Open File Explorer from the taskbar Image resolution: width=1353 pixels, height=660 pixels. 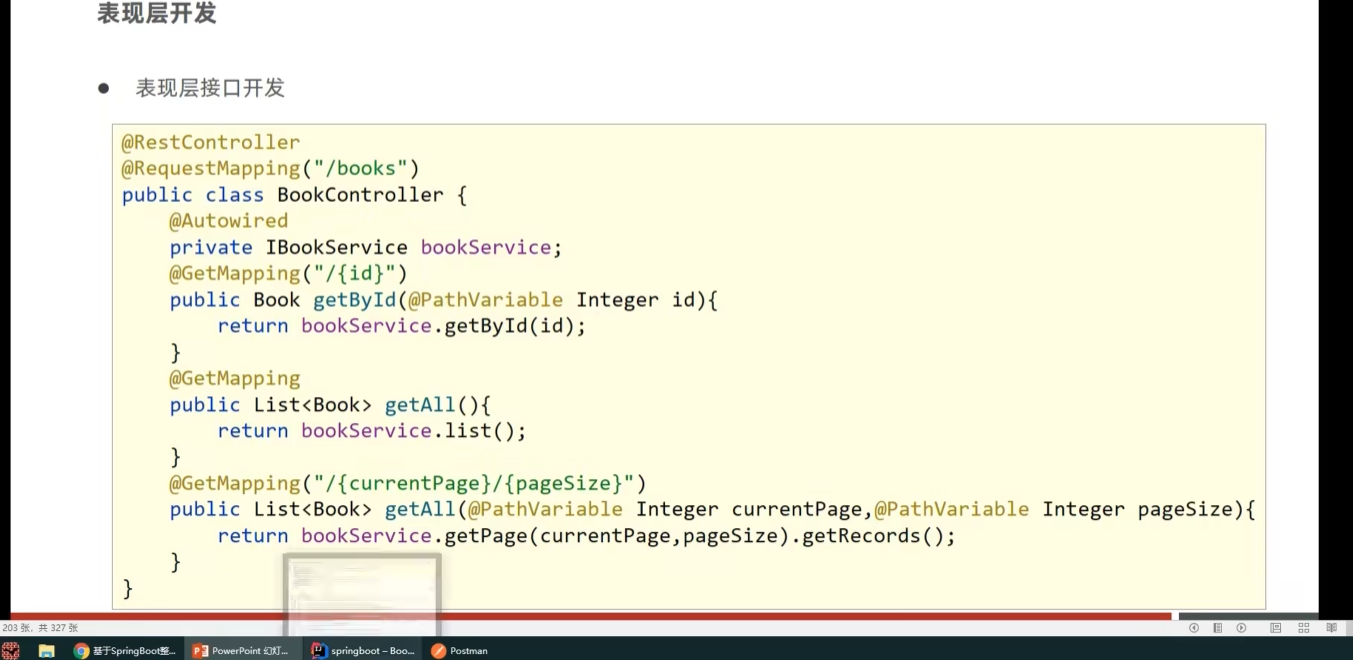46,651
